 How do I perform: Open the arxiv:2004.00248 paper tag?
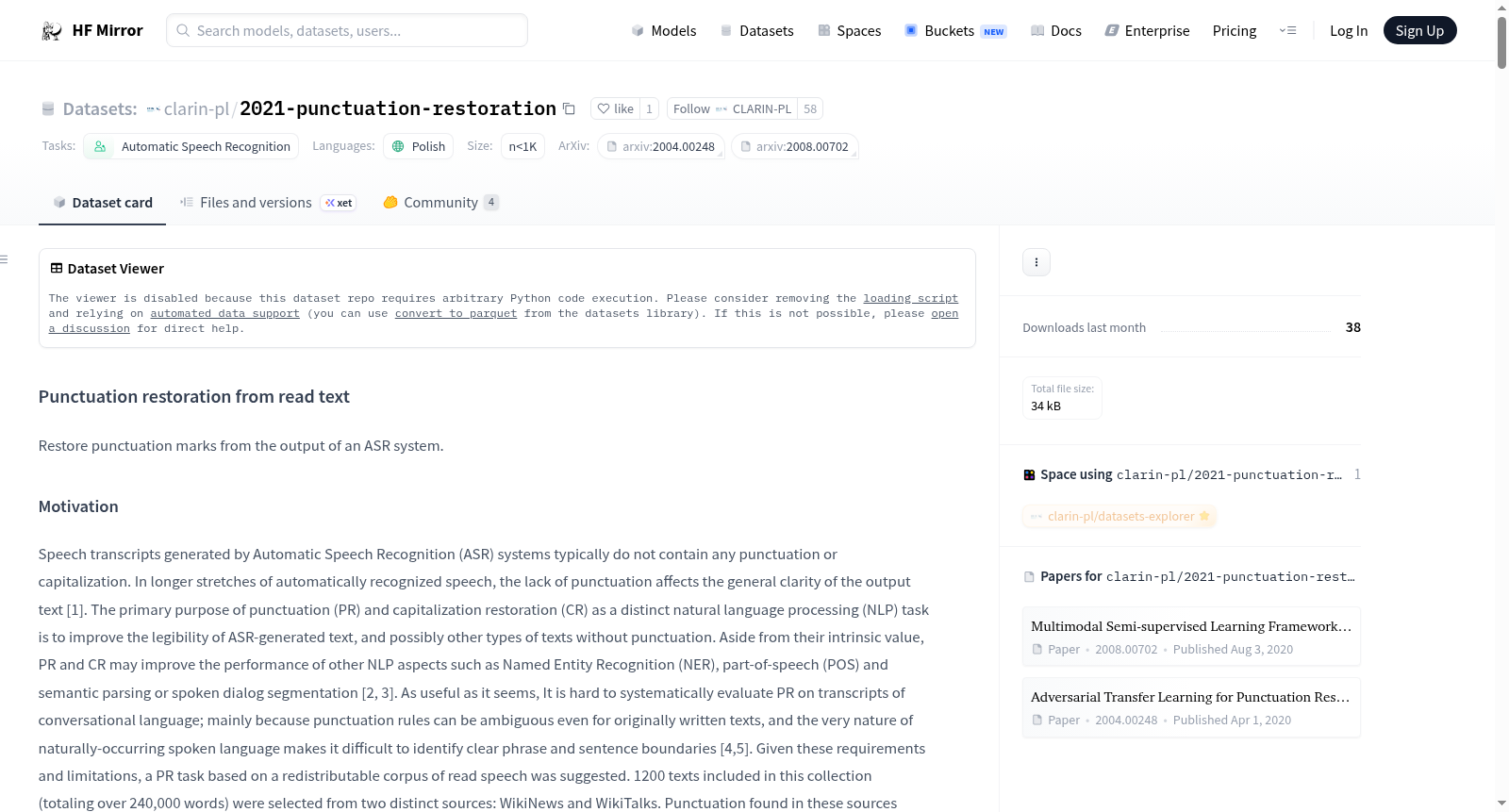pos(660,146)
